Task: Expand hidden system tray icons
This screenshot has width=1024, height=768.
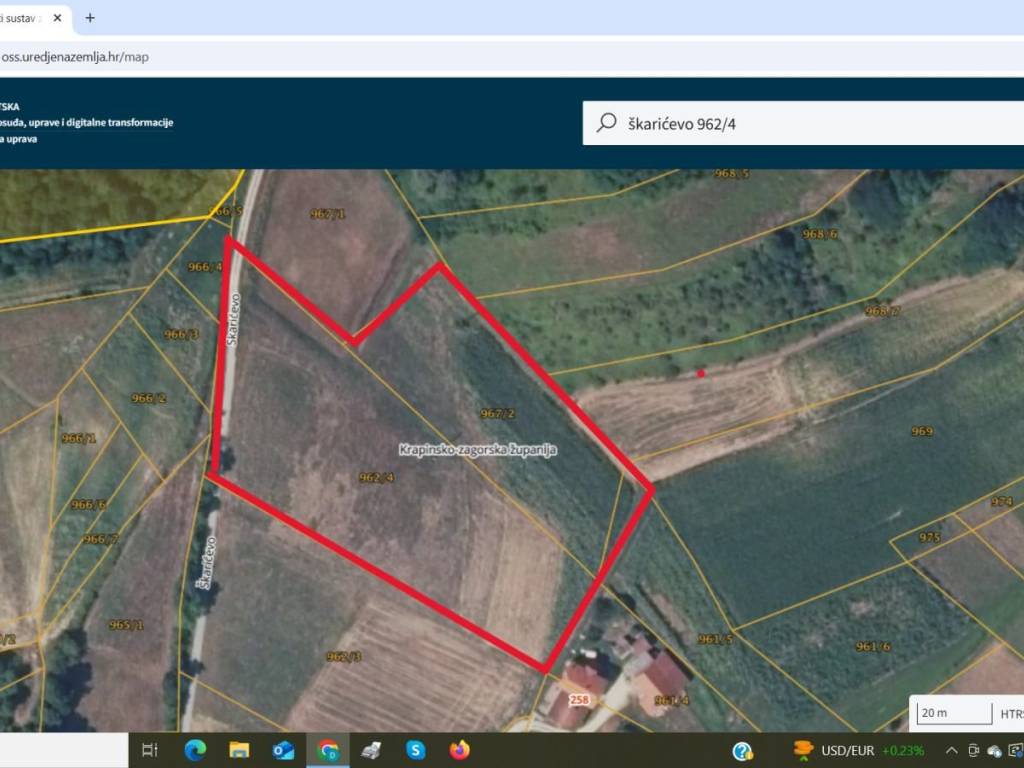Action: (950, 750)
